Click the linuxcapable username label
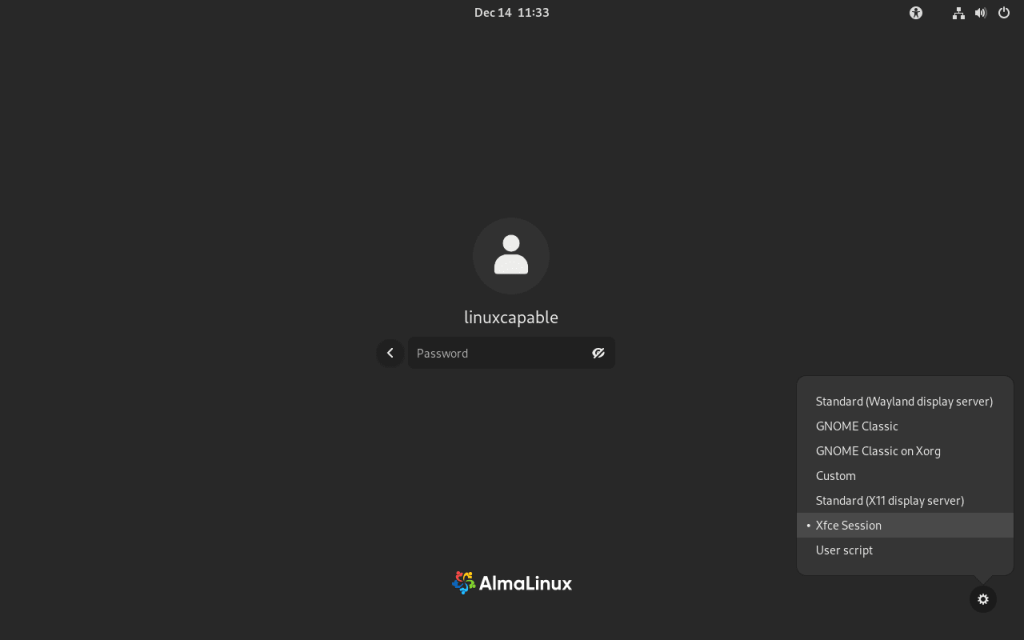The image size is (1024, 640). click(x=511, y=317)
